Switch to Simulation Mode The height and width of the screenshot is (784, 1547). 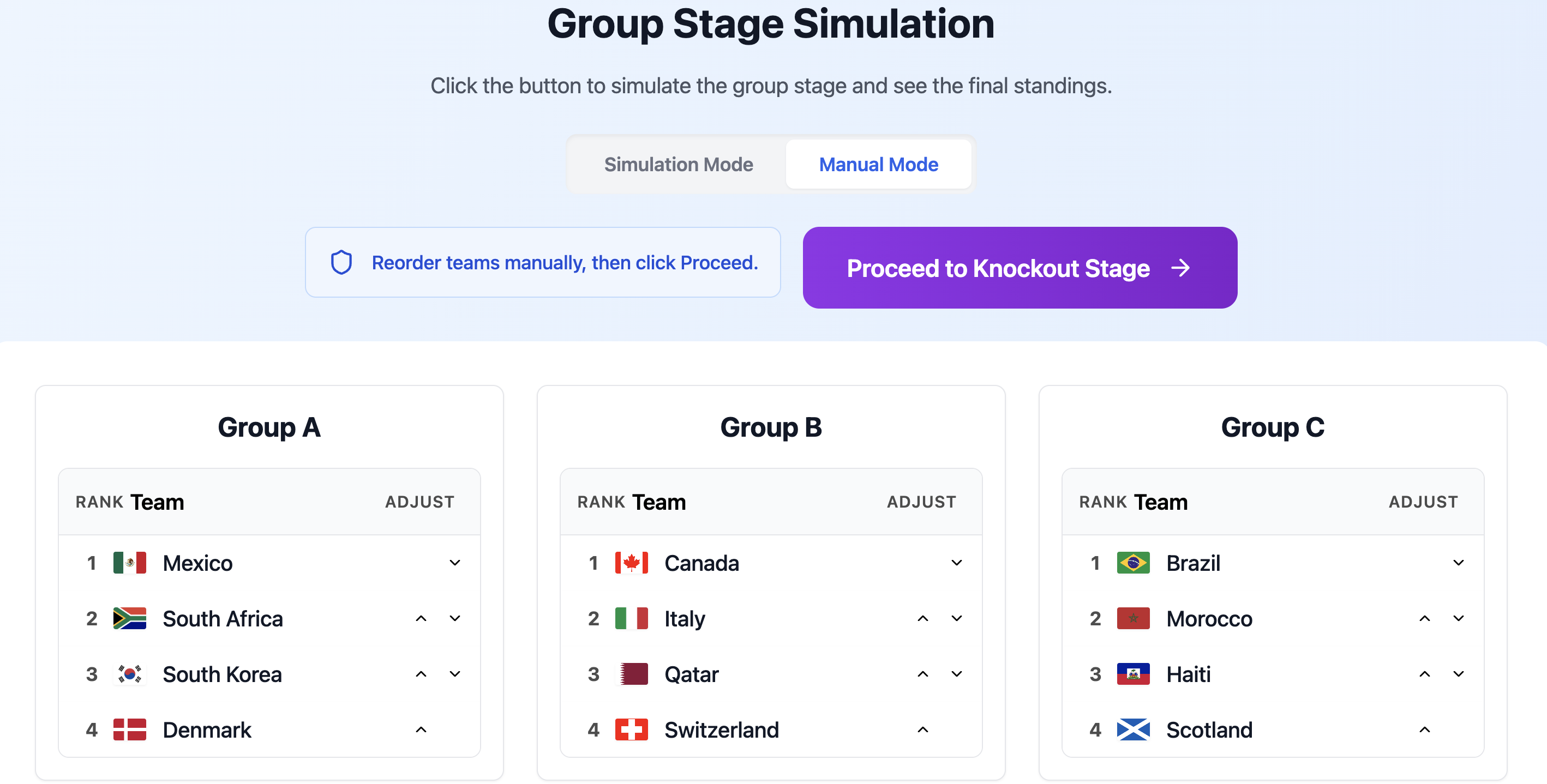point(678,164)
